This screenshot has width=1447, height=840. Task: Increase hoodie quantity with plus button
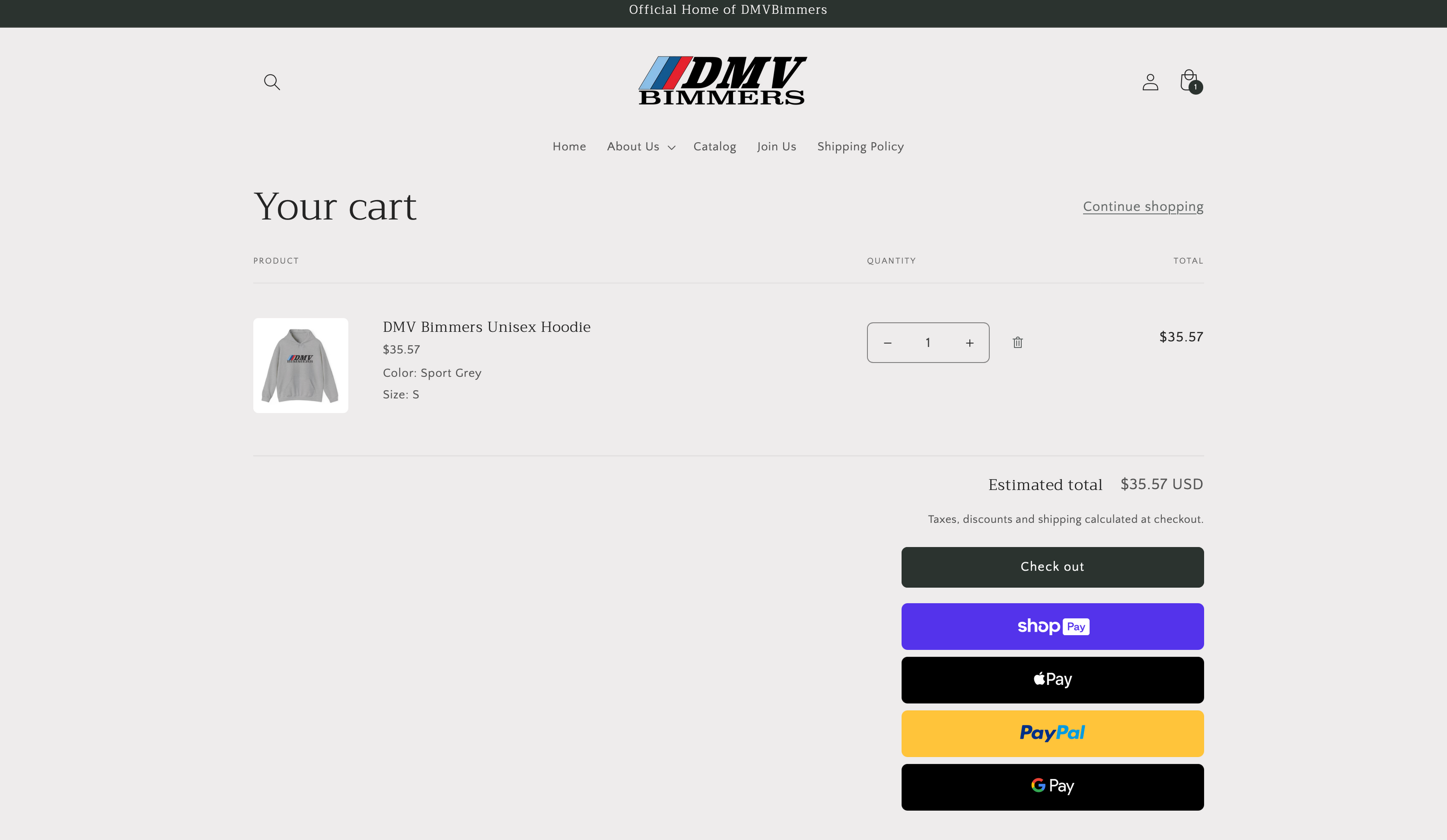(x=969, y=343)
